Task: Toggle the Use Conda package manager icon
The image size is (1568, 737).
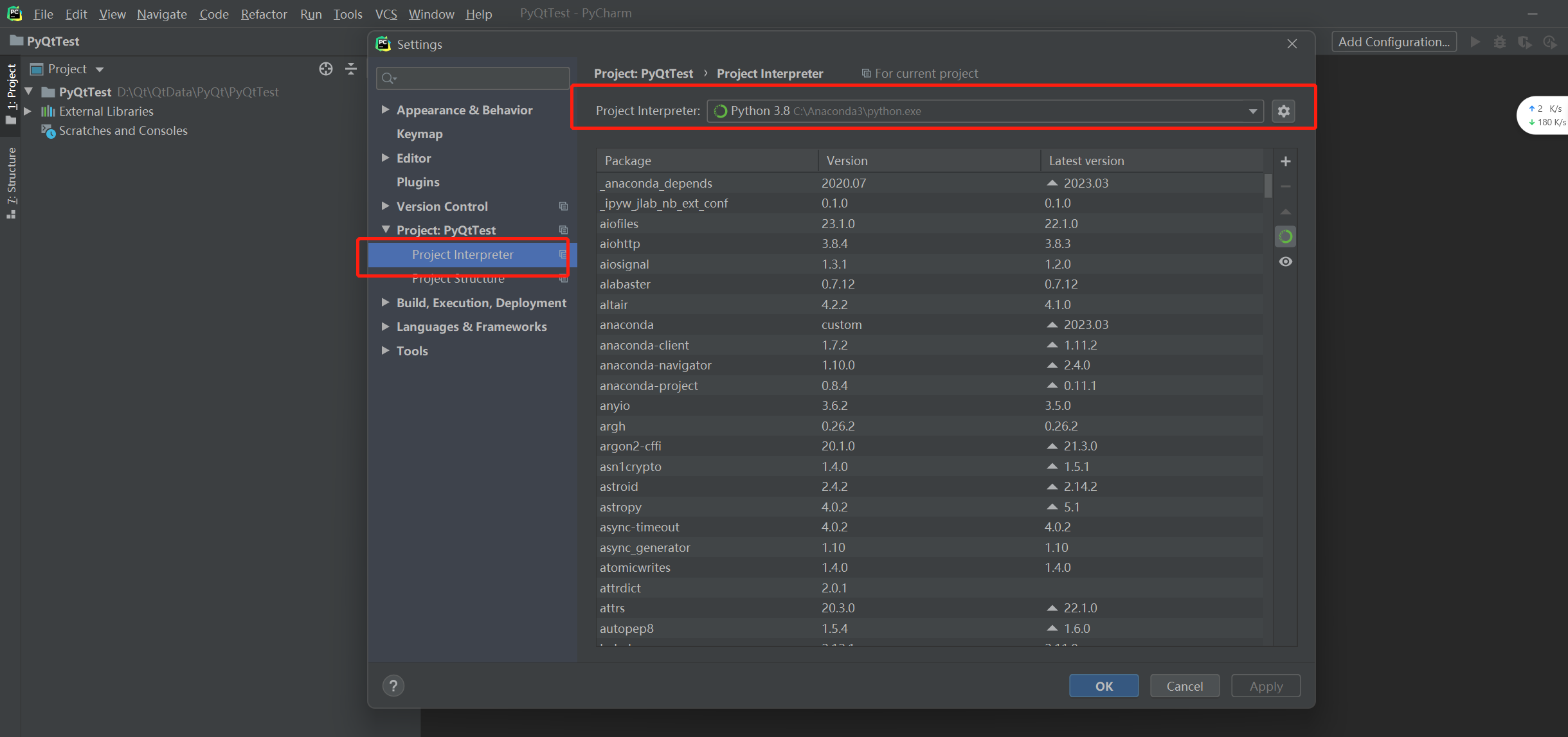Action: (x=1285, y=237)
